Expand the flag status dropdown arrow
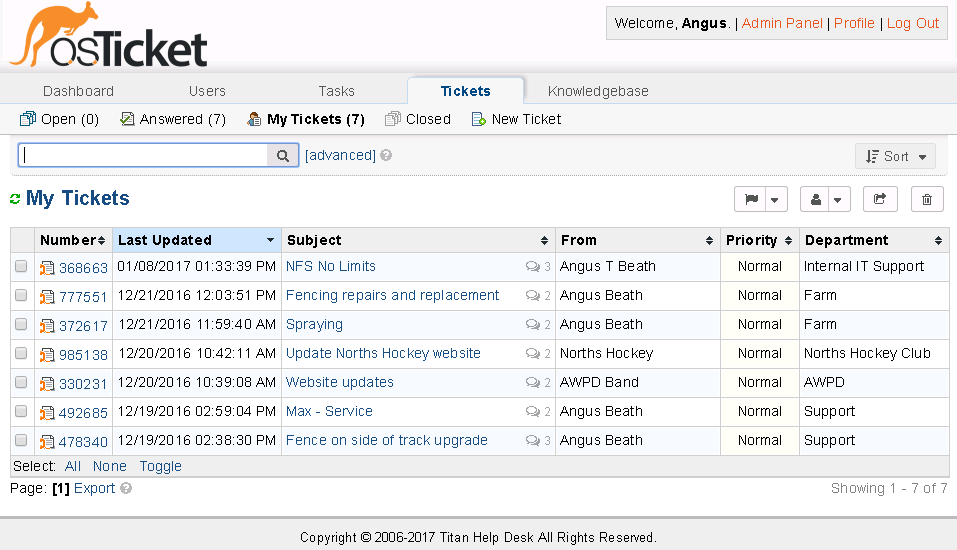 point(776,199)
